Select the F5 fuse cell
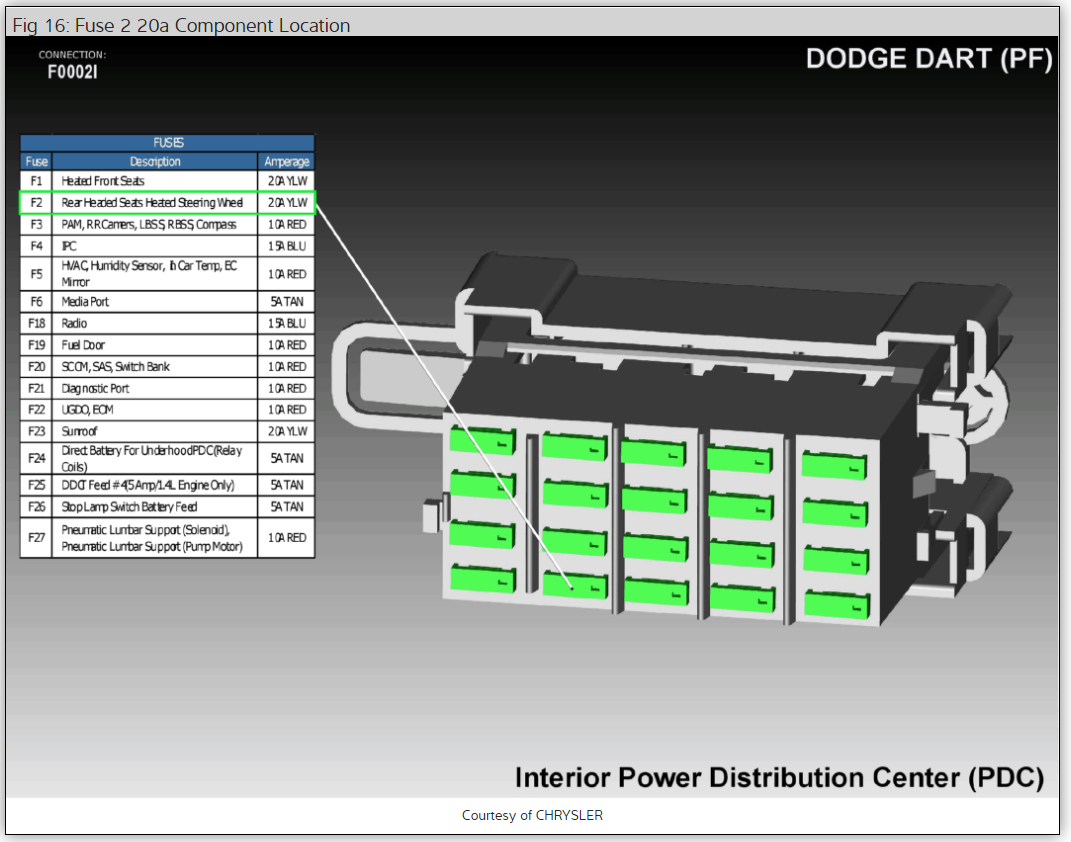This screenshot has width=1071, height=842. (36, 274)
